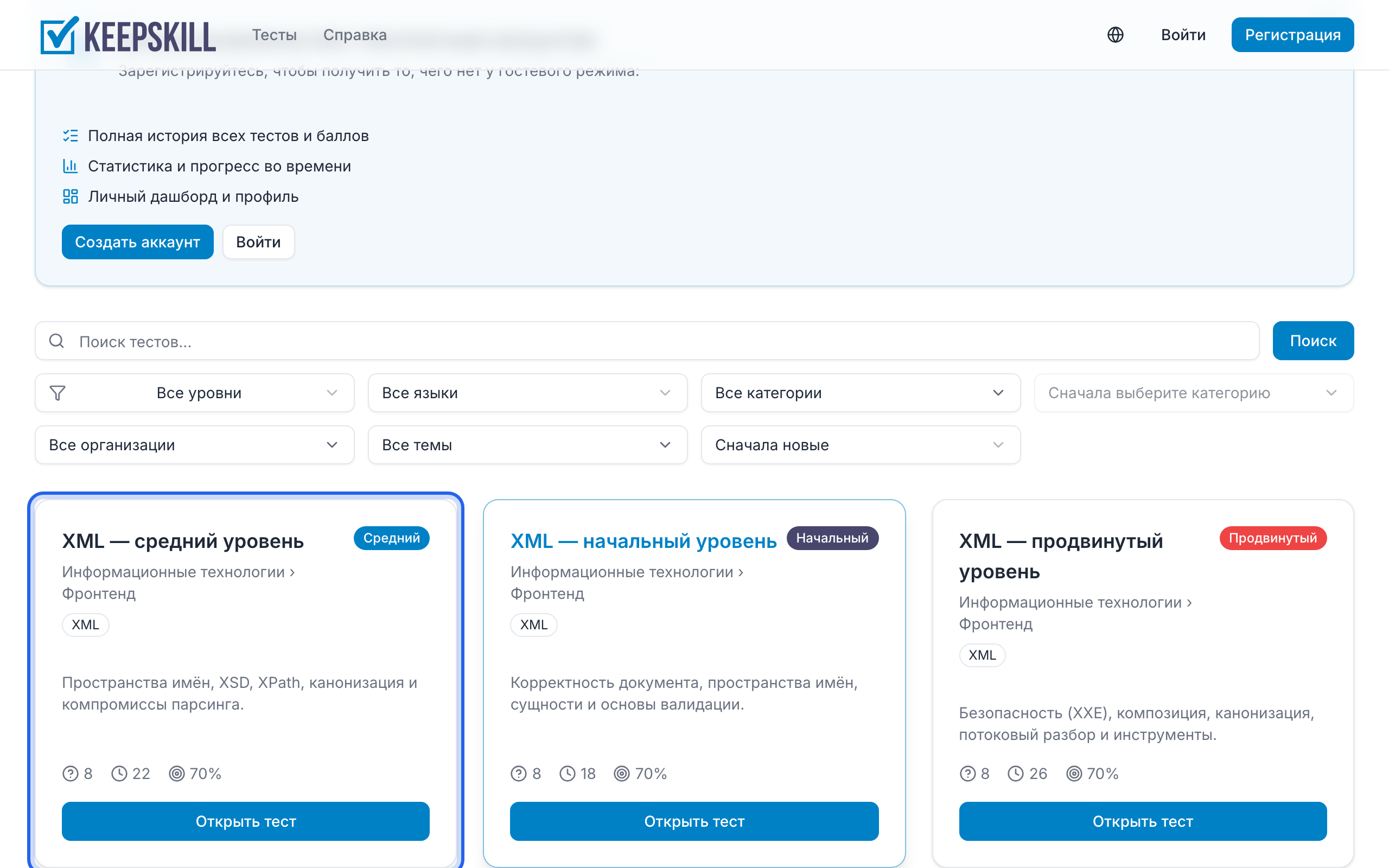Screen dimensions: 1389x868
Task: Click target icon on XML продвинутый card
Action: pos(1074,774)
